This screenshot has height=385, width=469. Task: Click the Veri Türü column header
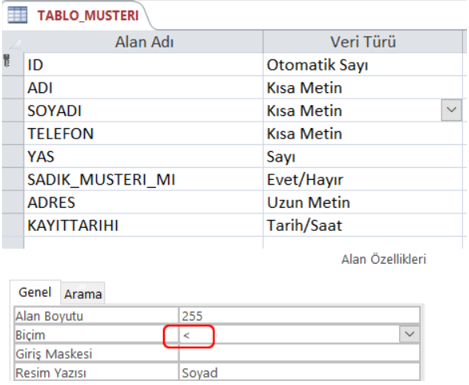pos(363,42)
